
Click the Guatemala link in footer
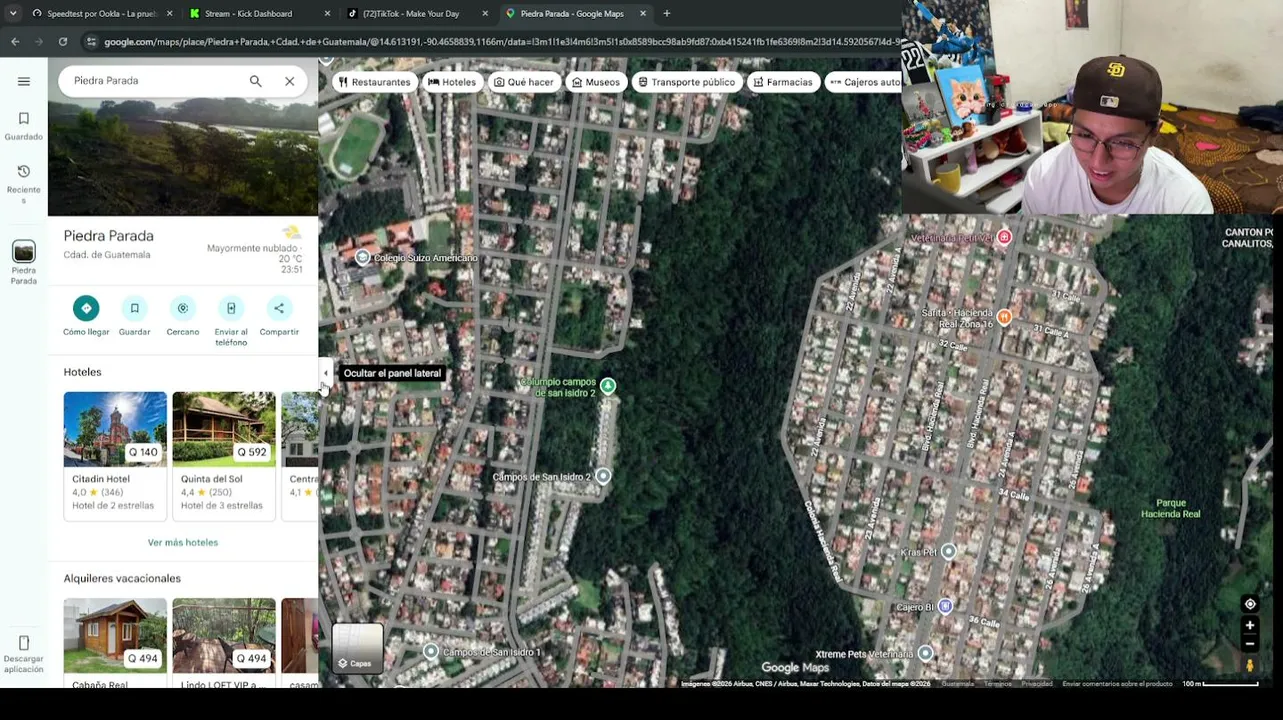957,684
